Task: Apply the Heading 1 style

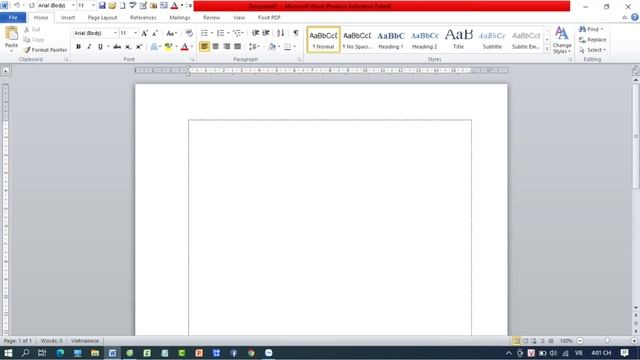Action: 391,40
